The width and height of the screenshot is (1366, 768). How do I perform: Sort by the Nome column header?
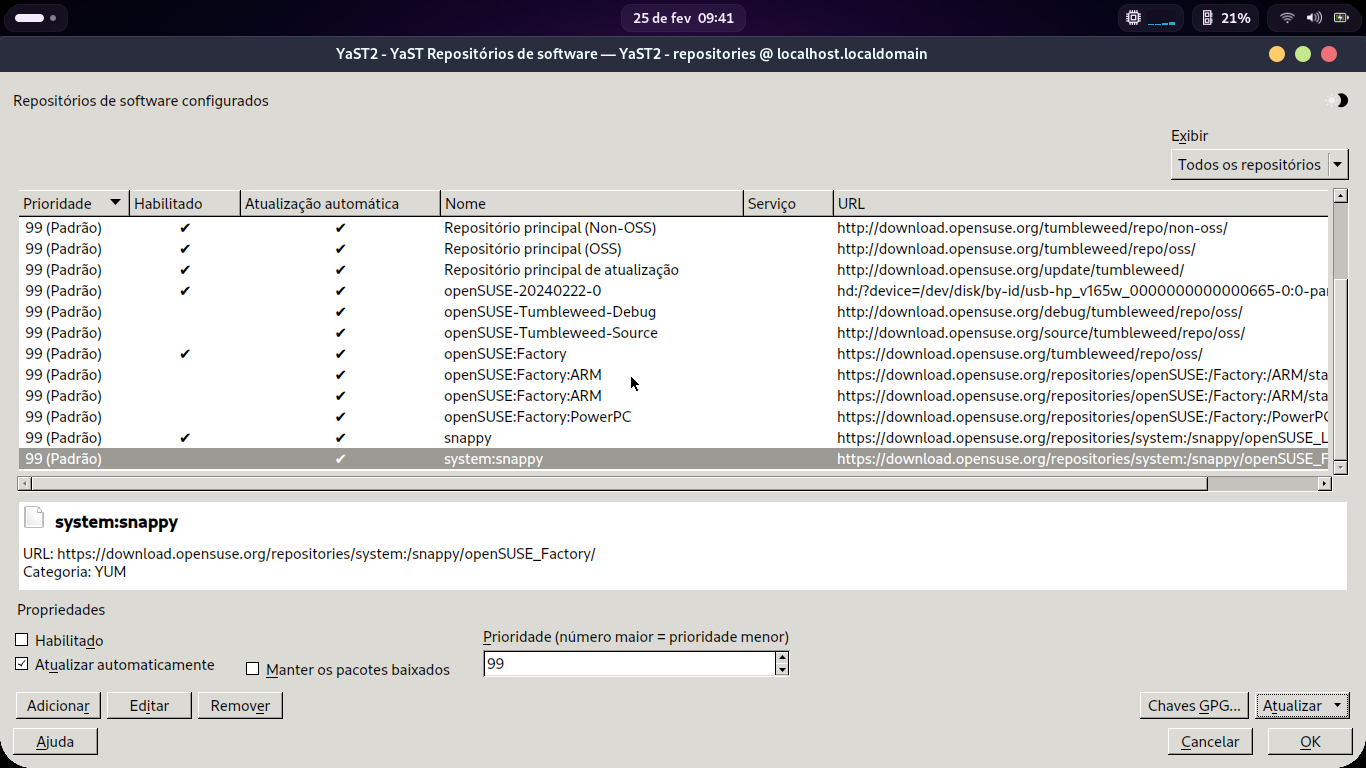click(x=592, y=203)
